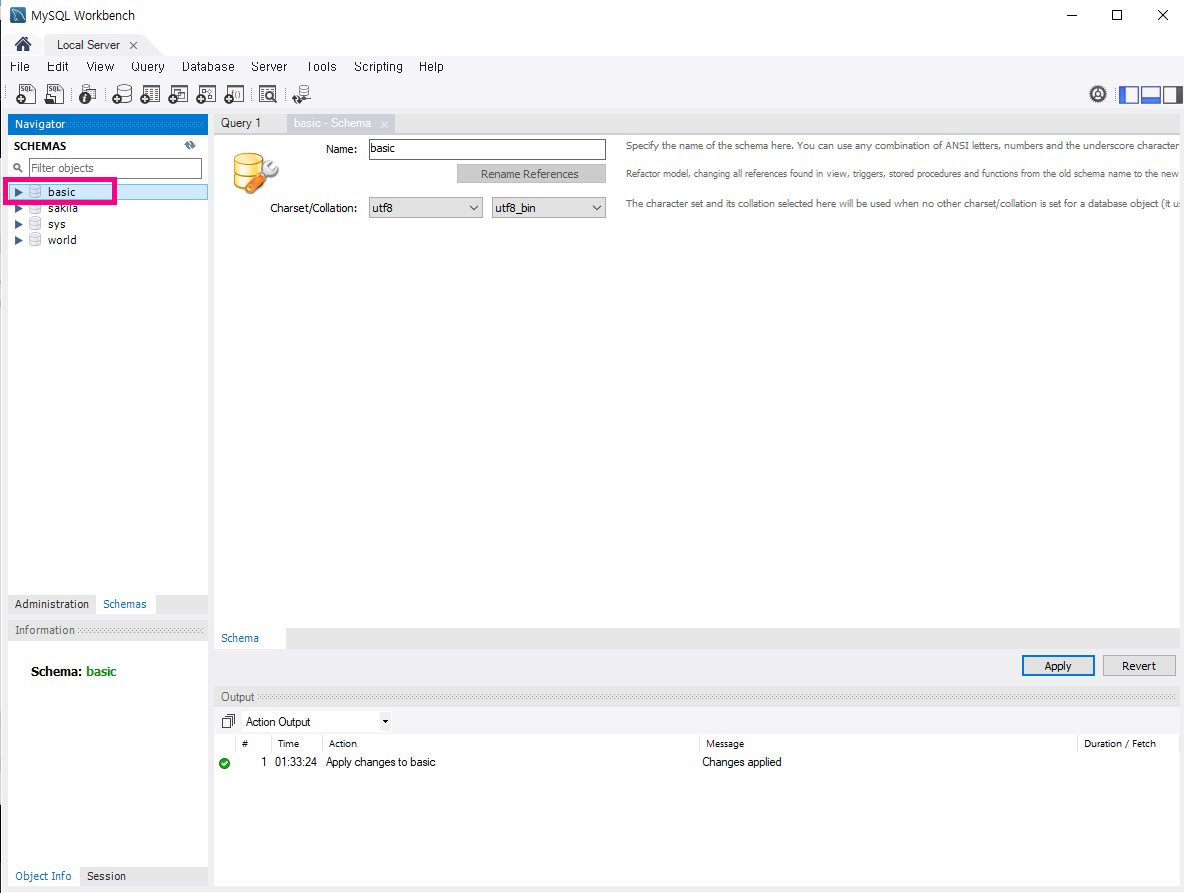Select the 'Apply changes to basic' output row

(696, 762)
